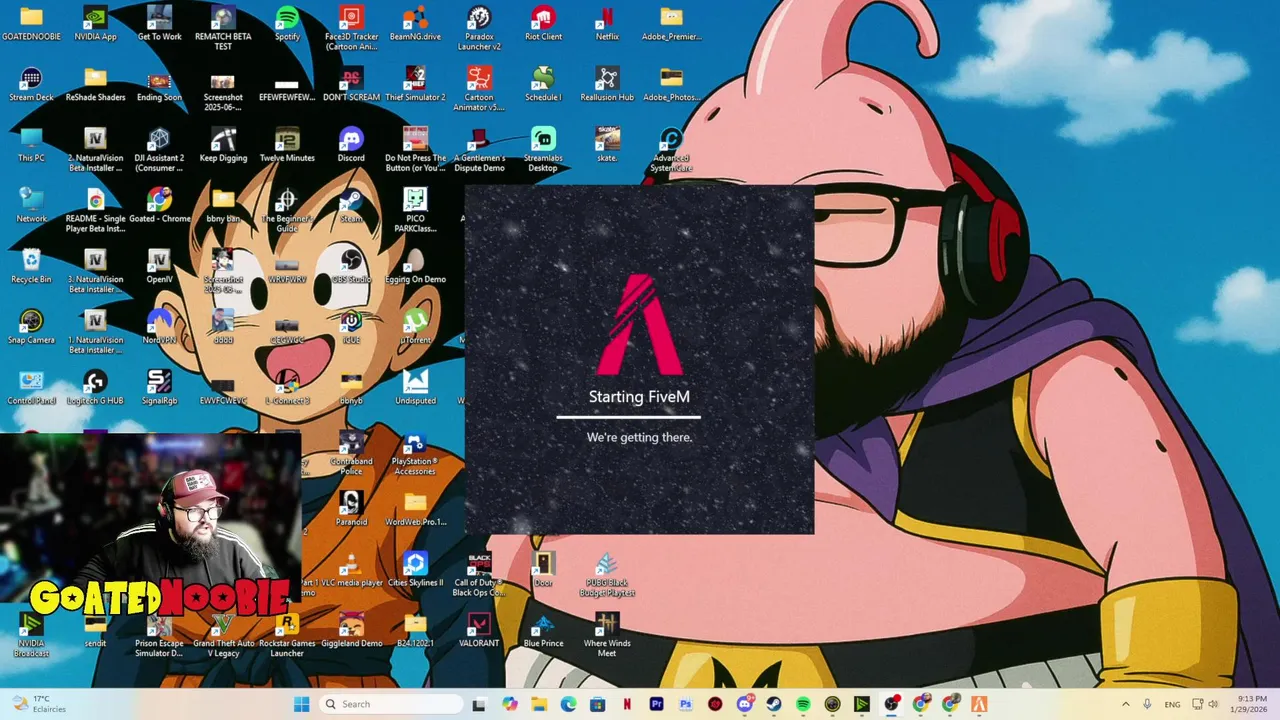
Task: Open Where Winds Meet desktop icon
Action: (x=607, y=635)
